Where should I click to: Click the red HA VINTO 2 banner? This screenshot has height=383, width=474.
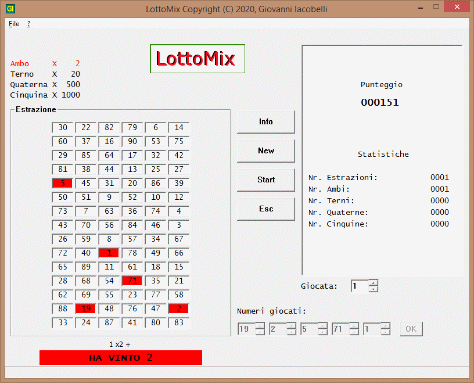pos(121,358)
